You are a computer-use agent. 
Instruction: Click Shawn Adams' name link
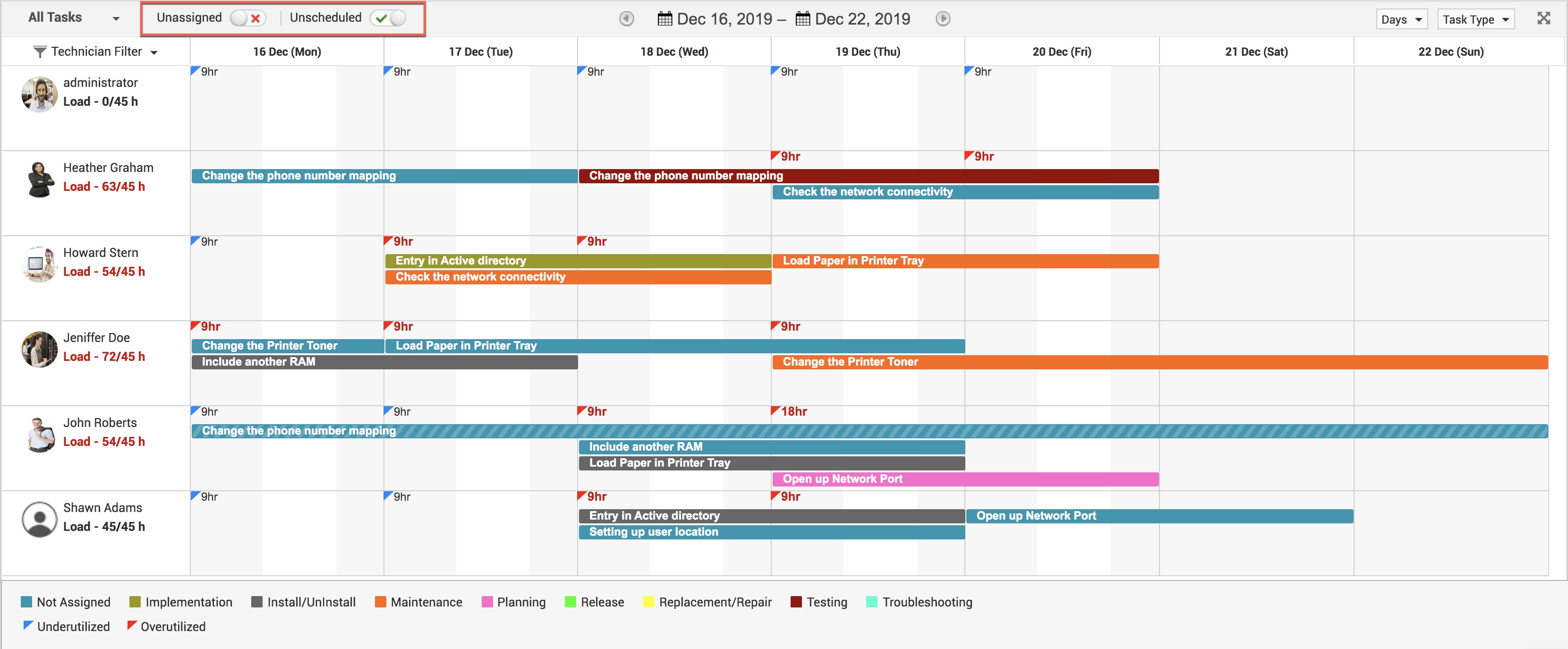(x=103, y=508)
